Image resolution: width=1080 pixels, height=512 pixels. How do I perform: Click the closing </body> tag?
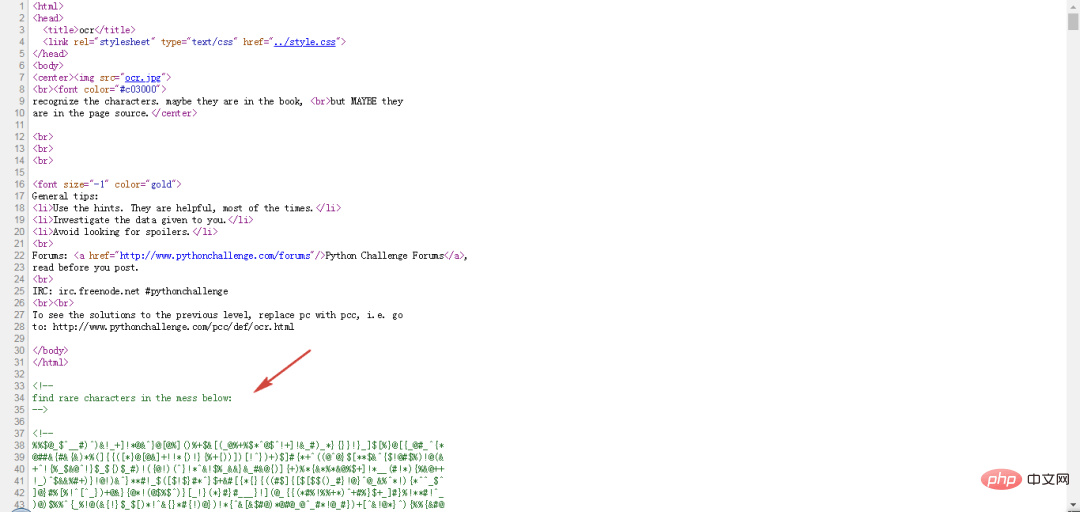[x=50, y=351]
